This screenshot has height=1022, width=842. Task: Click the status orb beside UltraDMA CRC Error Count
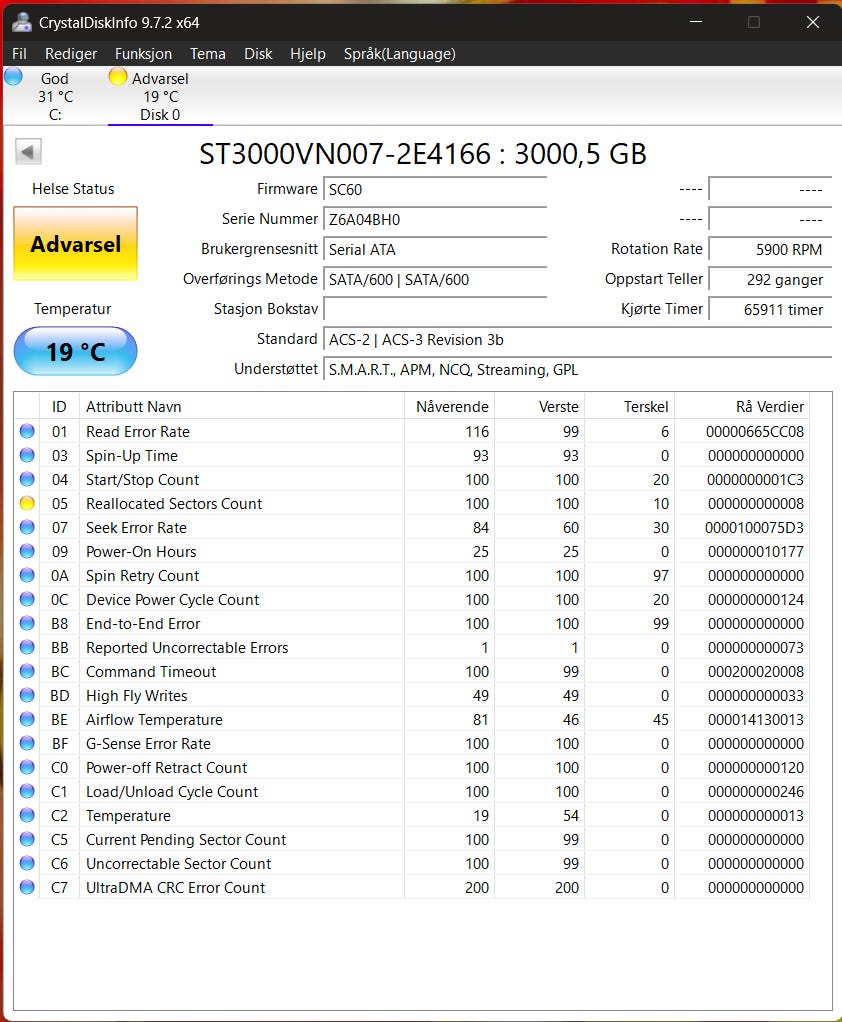tap(27, 888)
